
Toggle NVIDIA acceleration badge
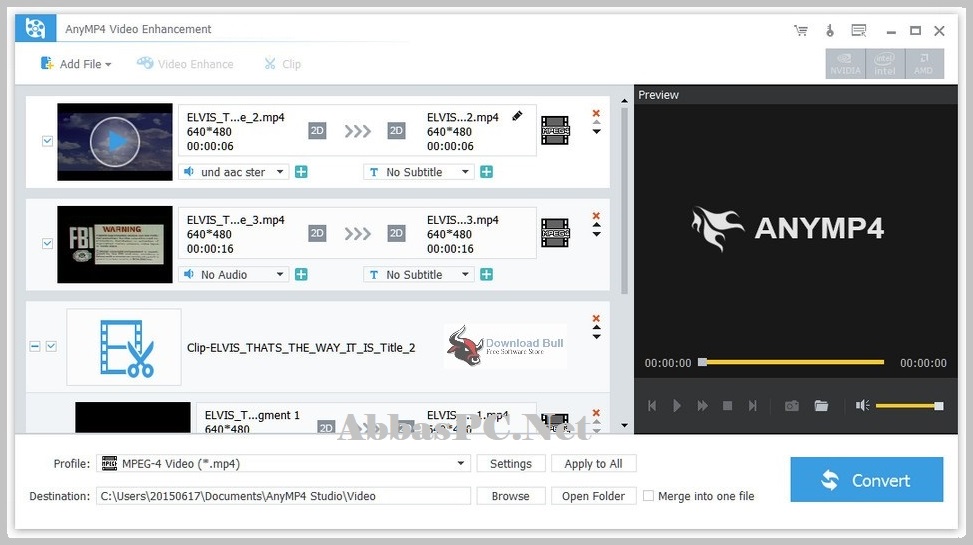(845, 64)
